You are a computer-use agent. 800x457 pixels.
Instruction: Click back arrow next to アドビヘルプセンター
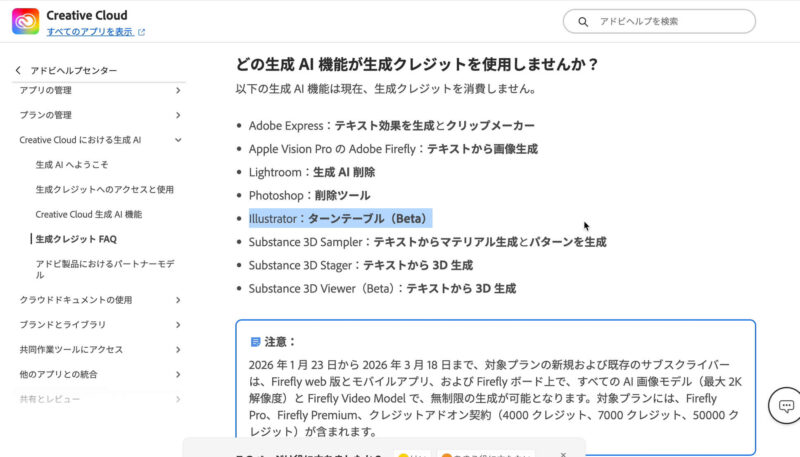[x=18, y=70]
